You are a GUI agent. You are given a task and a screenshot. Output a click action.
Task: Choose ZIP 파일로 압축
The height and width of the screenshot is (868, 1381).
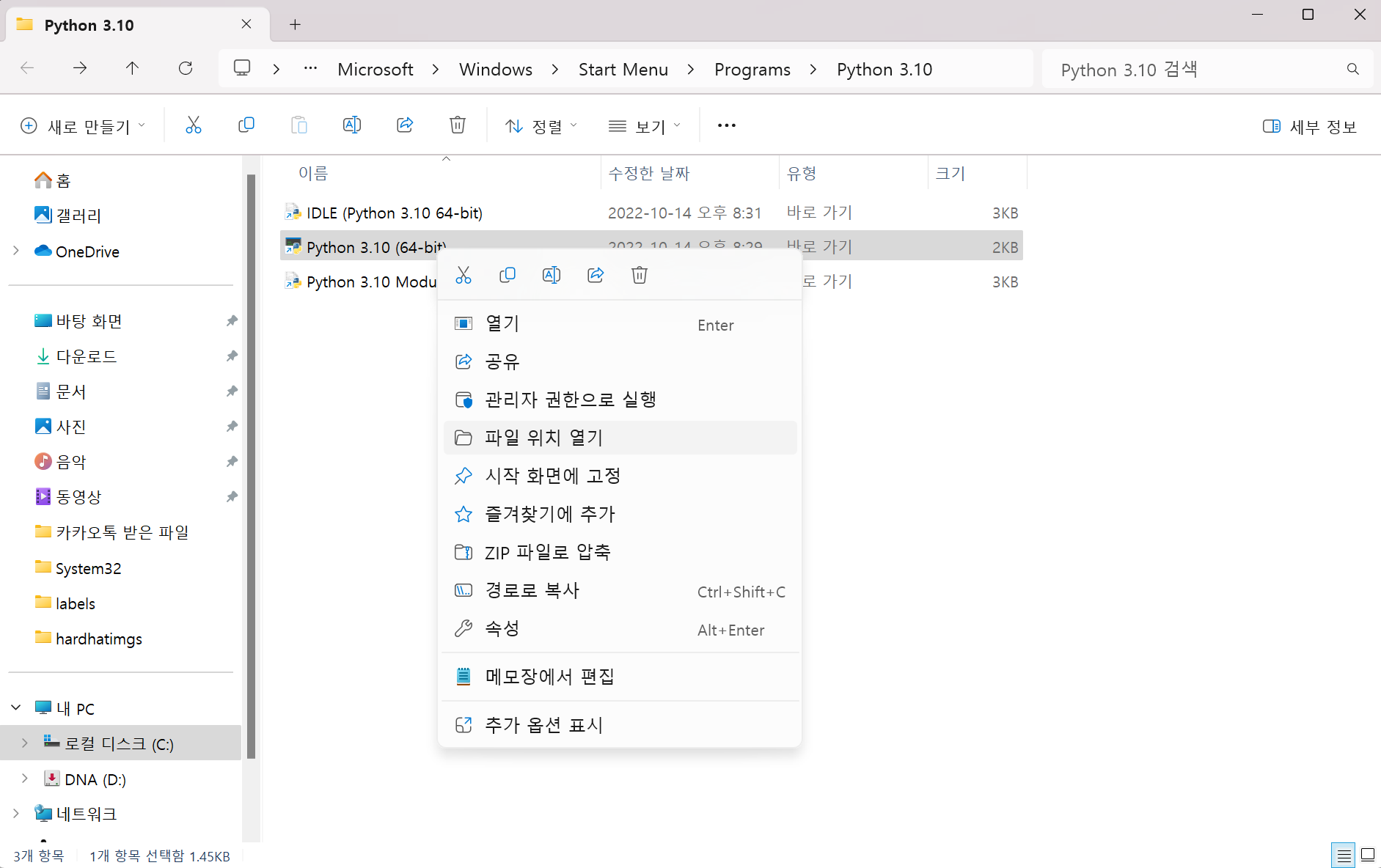pyautogui.click(x=620, y=553)
